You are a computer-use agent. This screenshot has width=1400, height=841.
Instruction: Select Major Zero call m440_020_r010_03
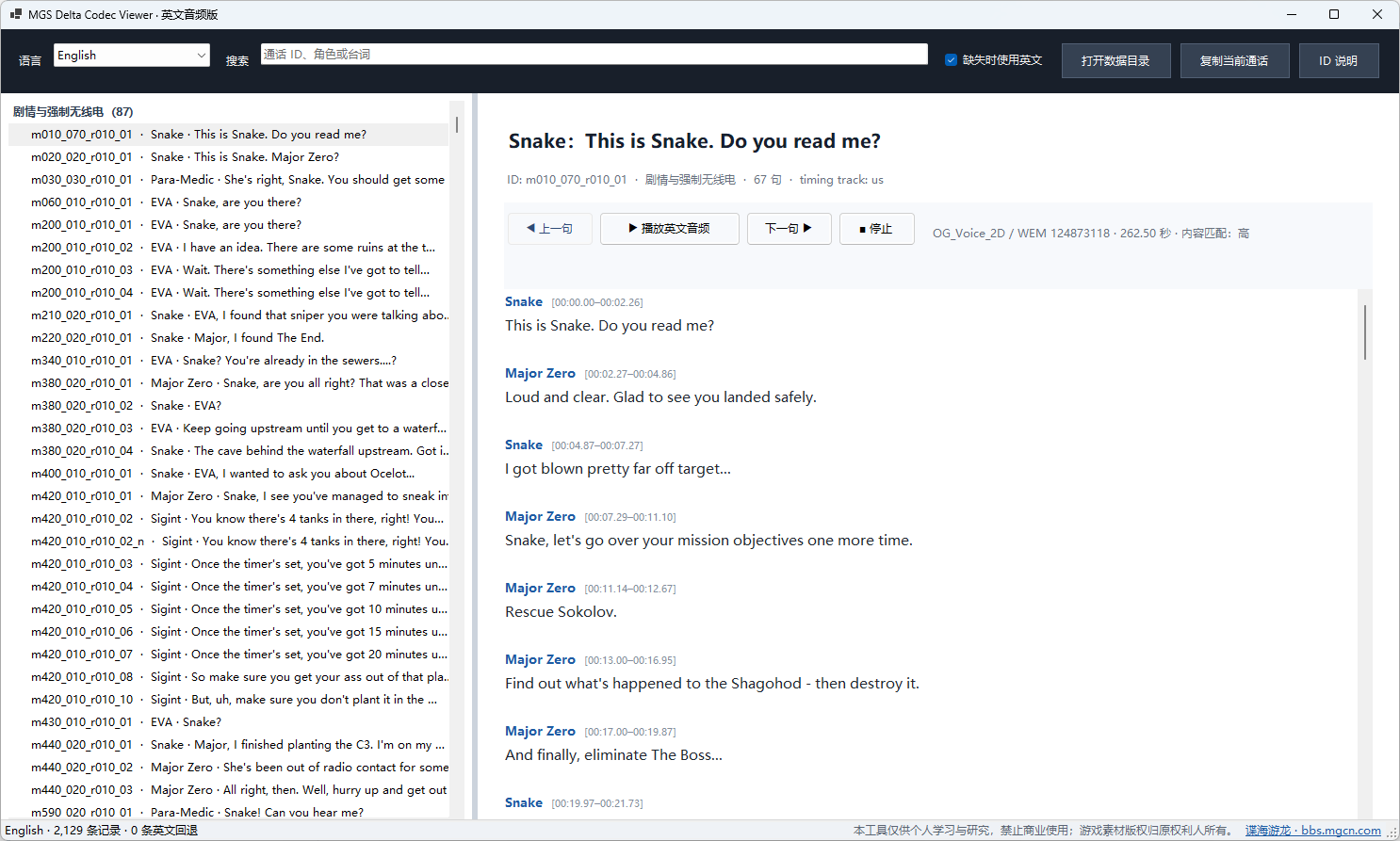point(229,790)
